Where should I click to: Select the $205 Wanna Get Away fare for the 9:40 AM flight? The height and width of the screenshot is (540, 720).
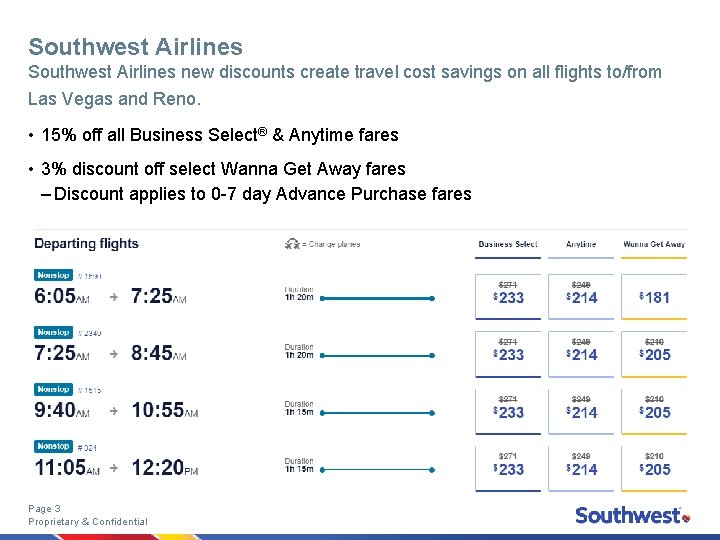[x=654, y=411]
